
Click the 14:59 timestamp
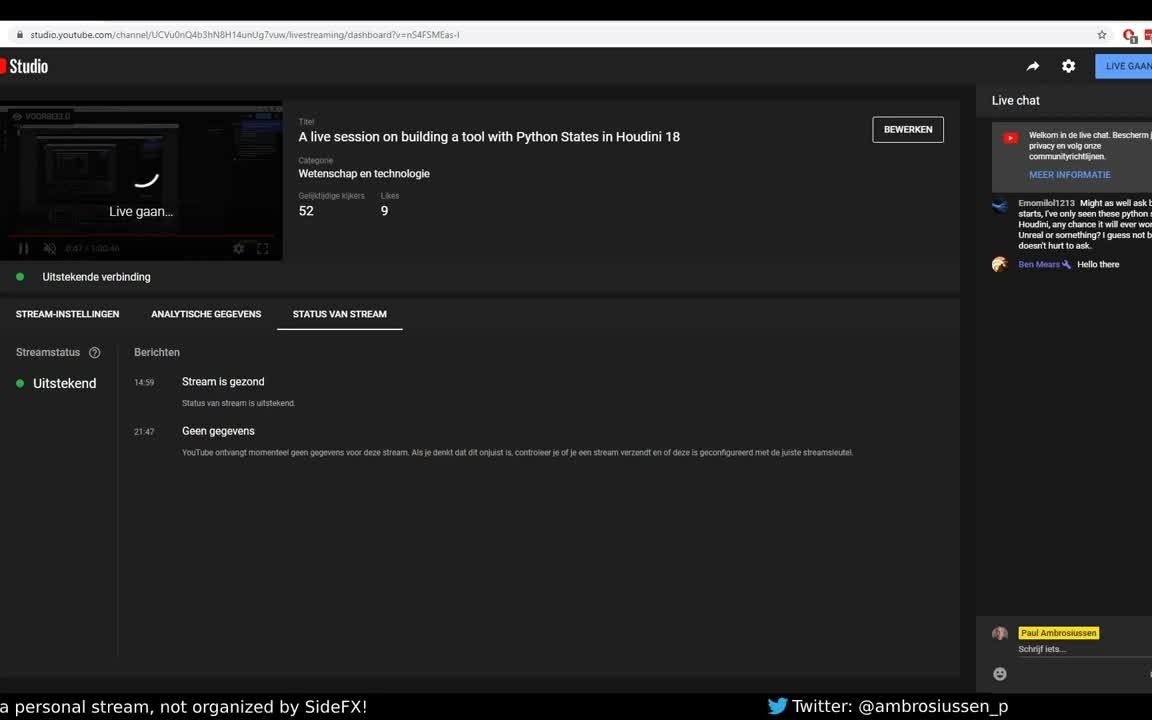[144, 383]
